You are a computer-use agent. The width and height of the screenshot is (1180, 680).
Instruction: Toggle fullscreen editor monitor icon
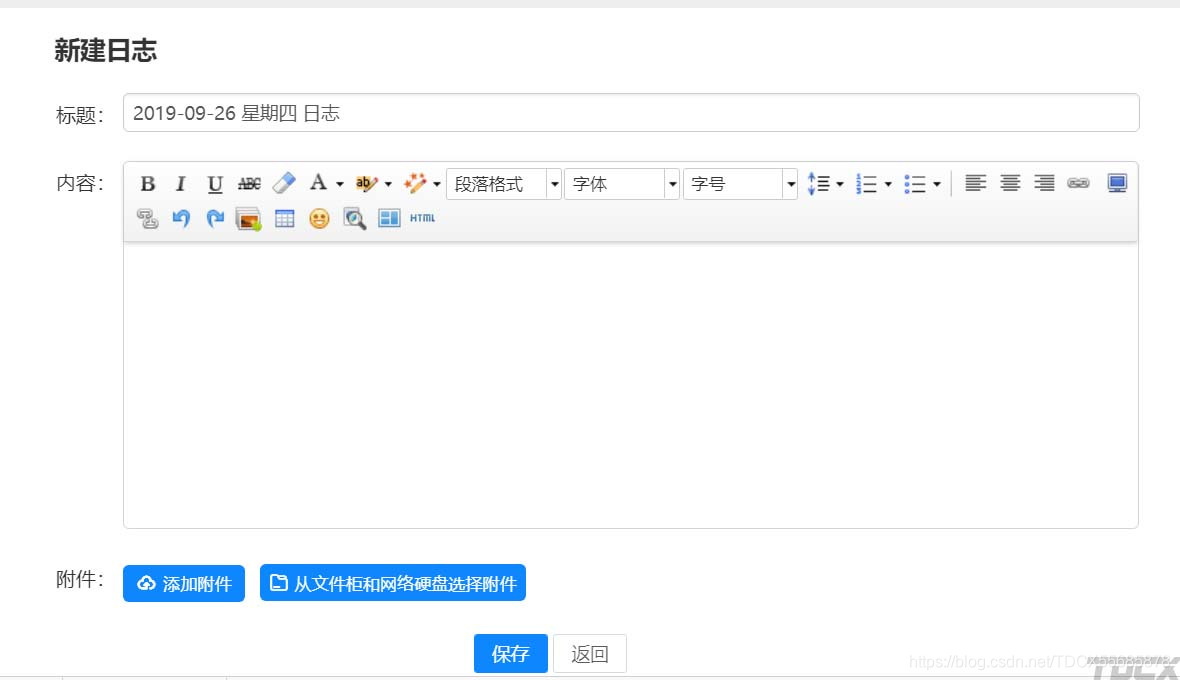coord(1118,183)
